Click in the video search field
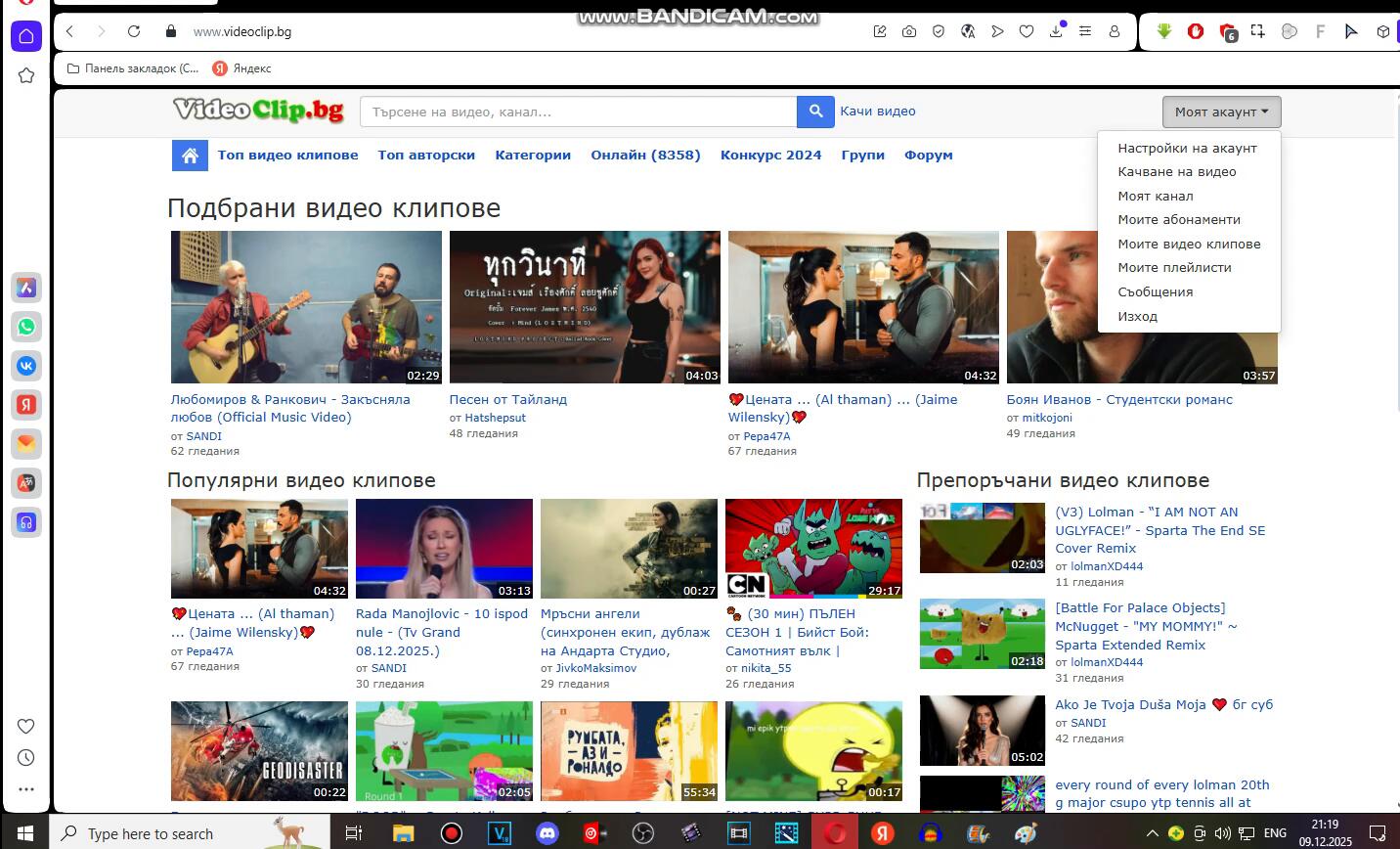1400x849 pixels. [x=579, y=112]
